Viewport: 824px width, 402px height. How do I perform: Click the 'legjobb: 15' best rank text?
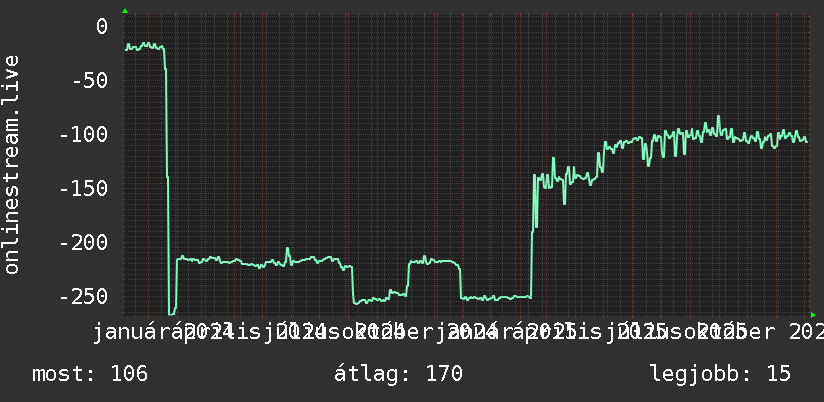[720, 374]
